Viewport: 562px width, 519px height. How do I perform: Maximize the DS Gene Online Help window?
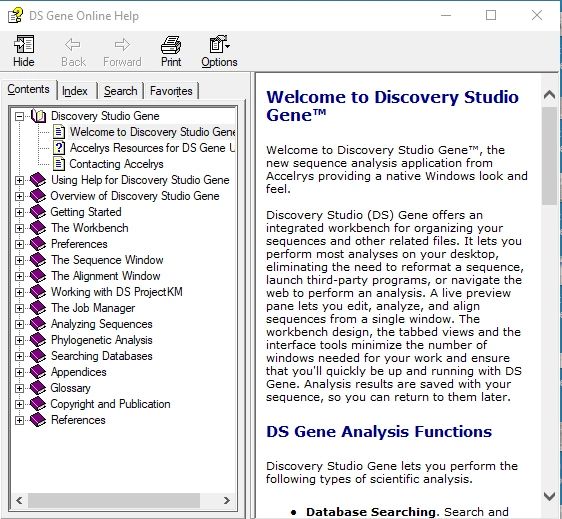coord(491,15)
